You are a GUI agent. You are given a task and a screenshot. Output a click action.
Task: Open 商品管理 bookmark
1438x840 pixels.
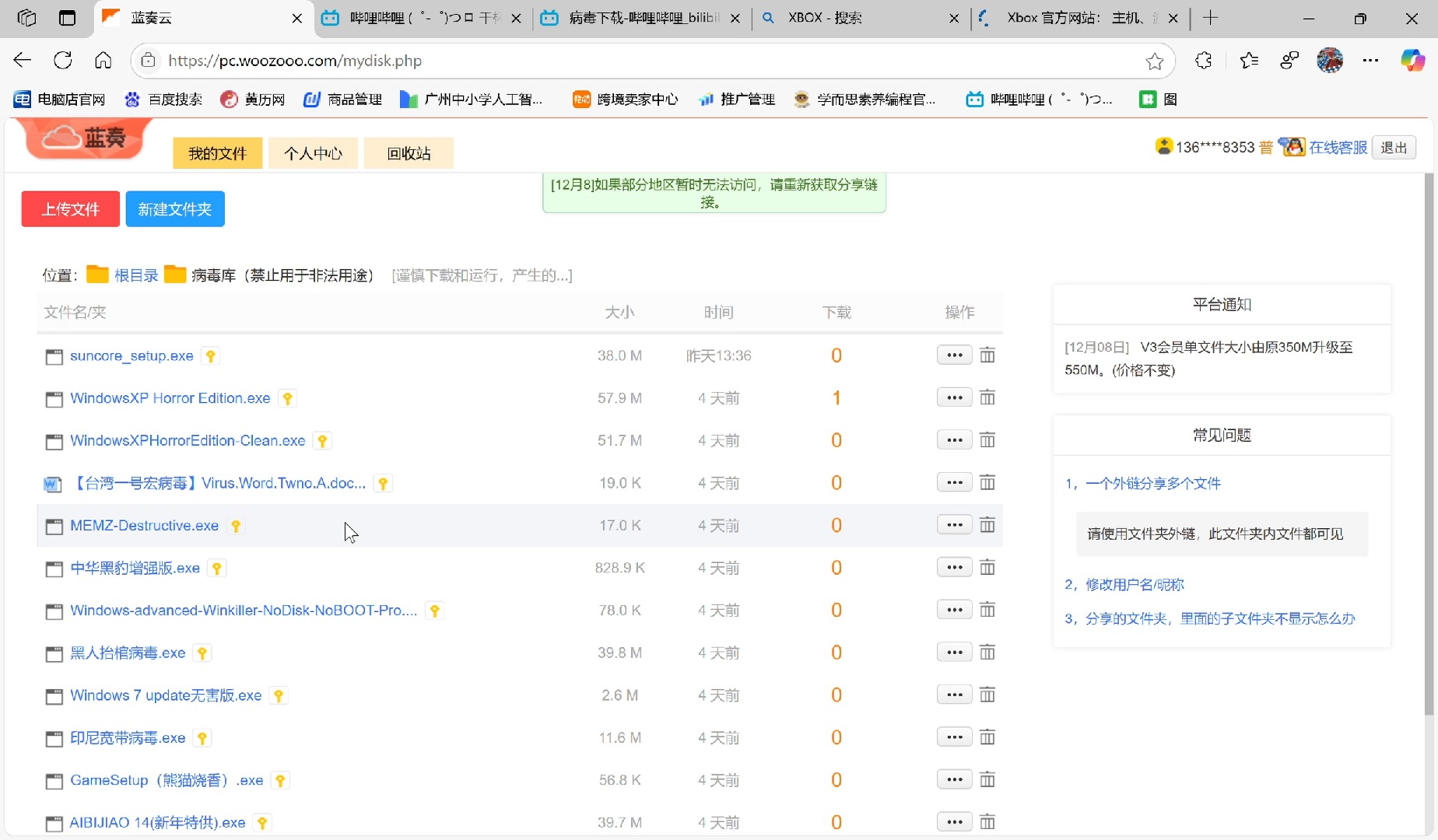(342, 100)
